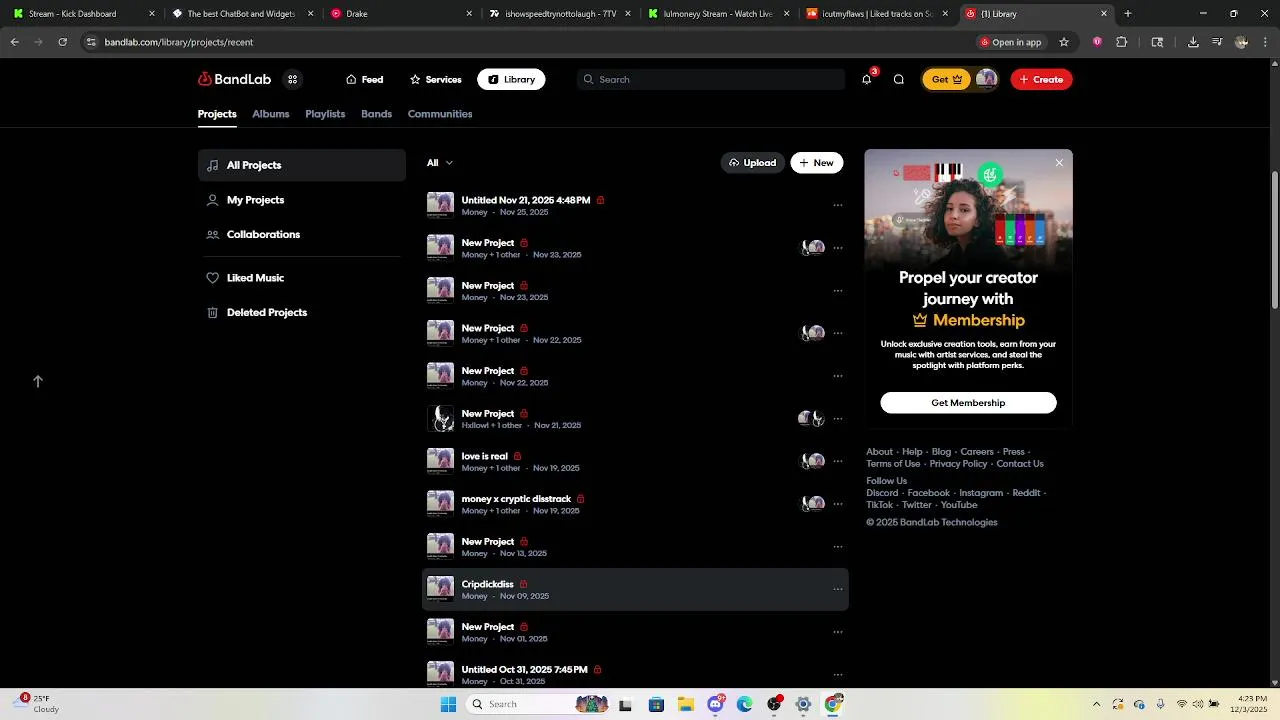Click the Upload button
Viewport: 1280px width, 720px height.
point(752,163)
